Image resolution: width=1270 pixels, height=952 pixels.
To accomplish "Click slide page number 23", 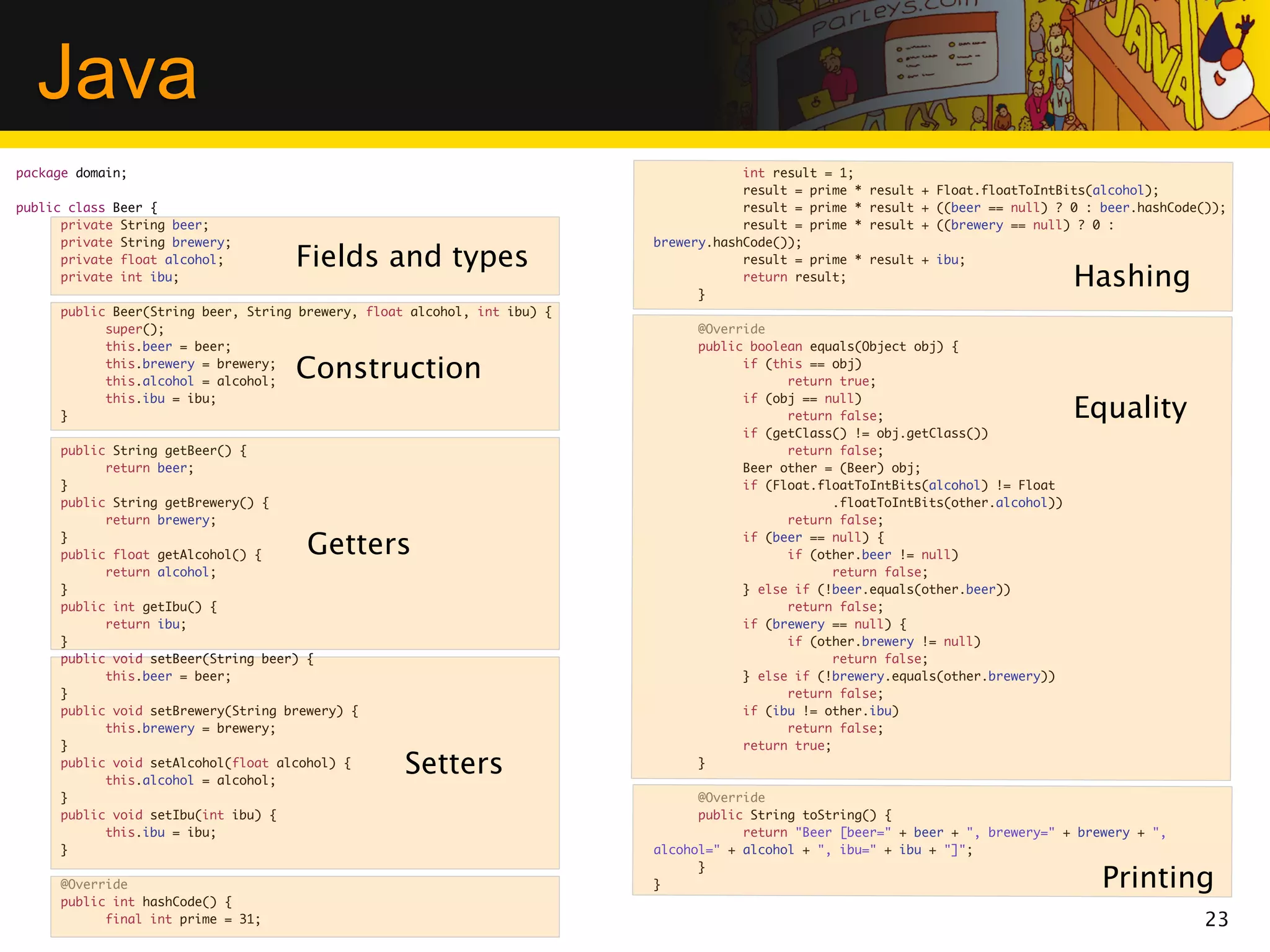I will (1216, 919).
